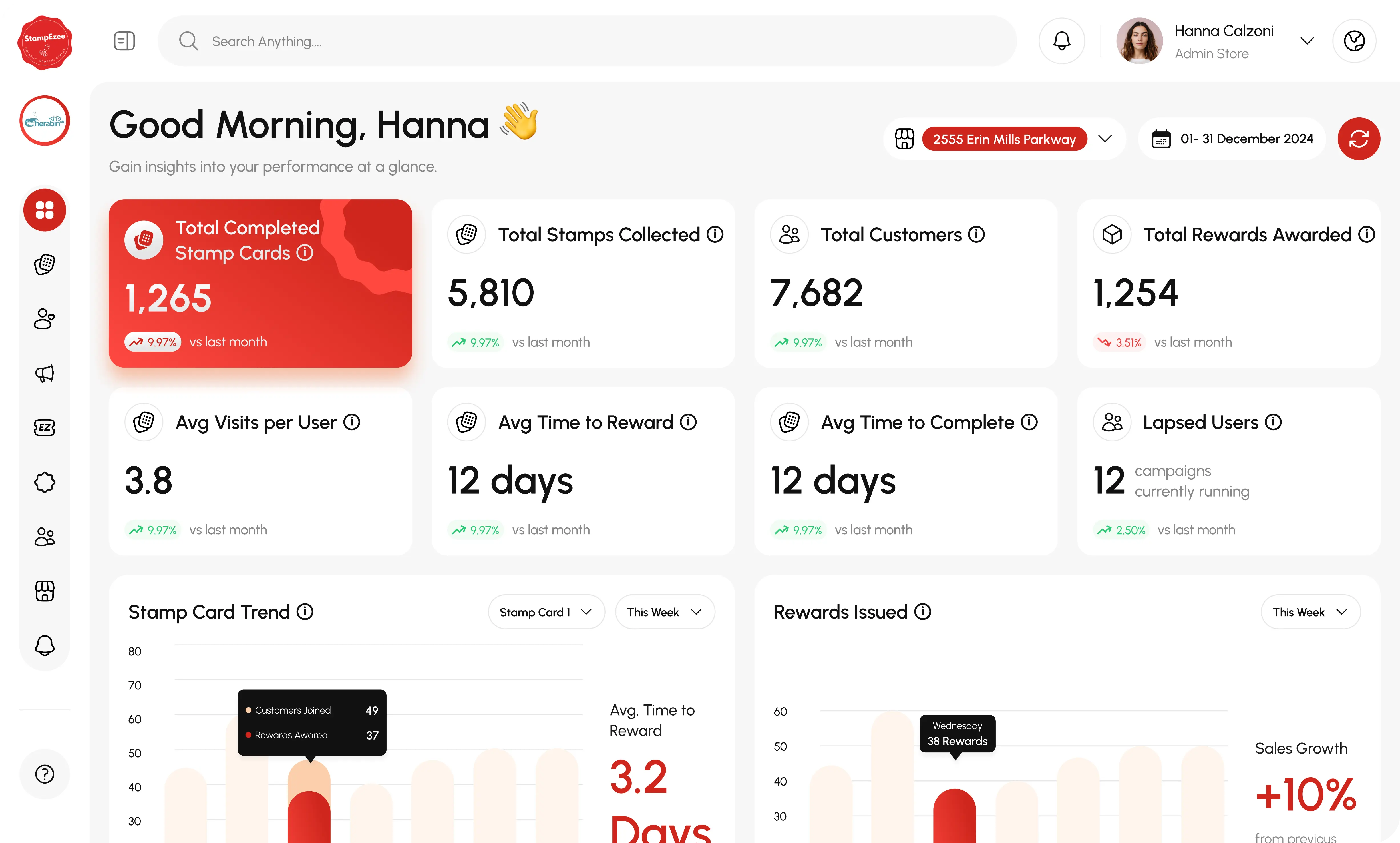This screenshot has width=1400, height=843.
Task: Select the dashboard grid menu item
Action: tap(44, 210)
